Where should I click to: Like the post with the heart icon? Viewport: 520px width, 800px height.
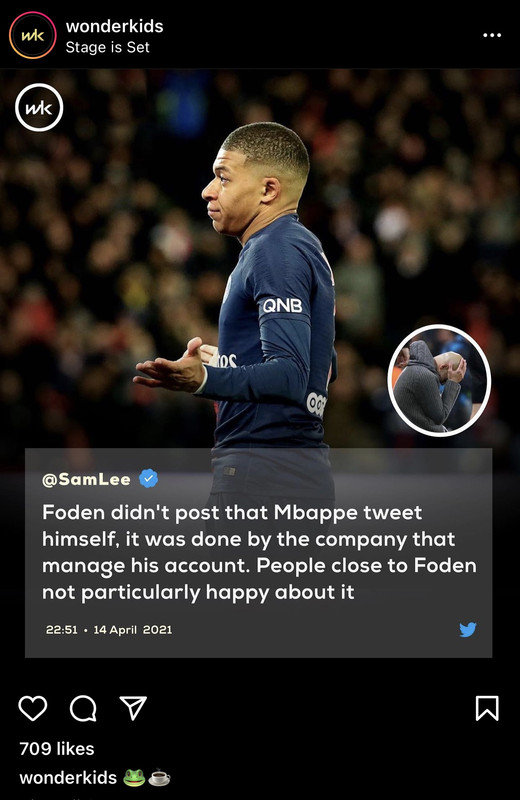click(x=33, y=708)
